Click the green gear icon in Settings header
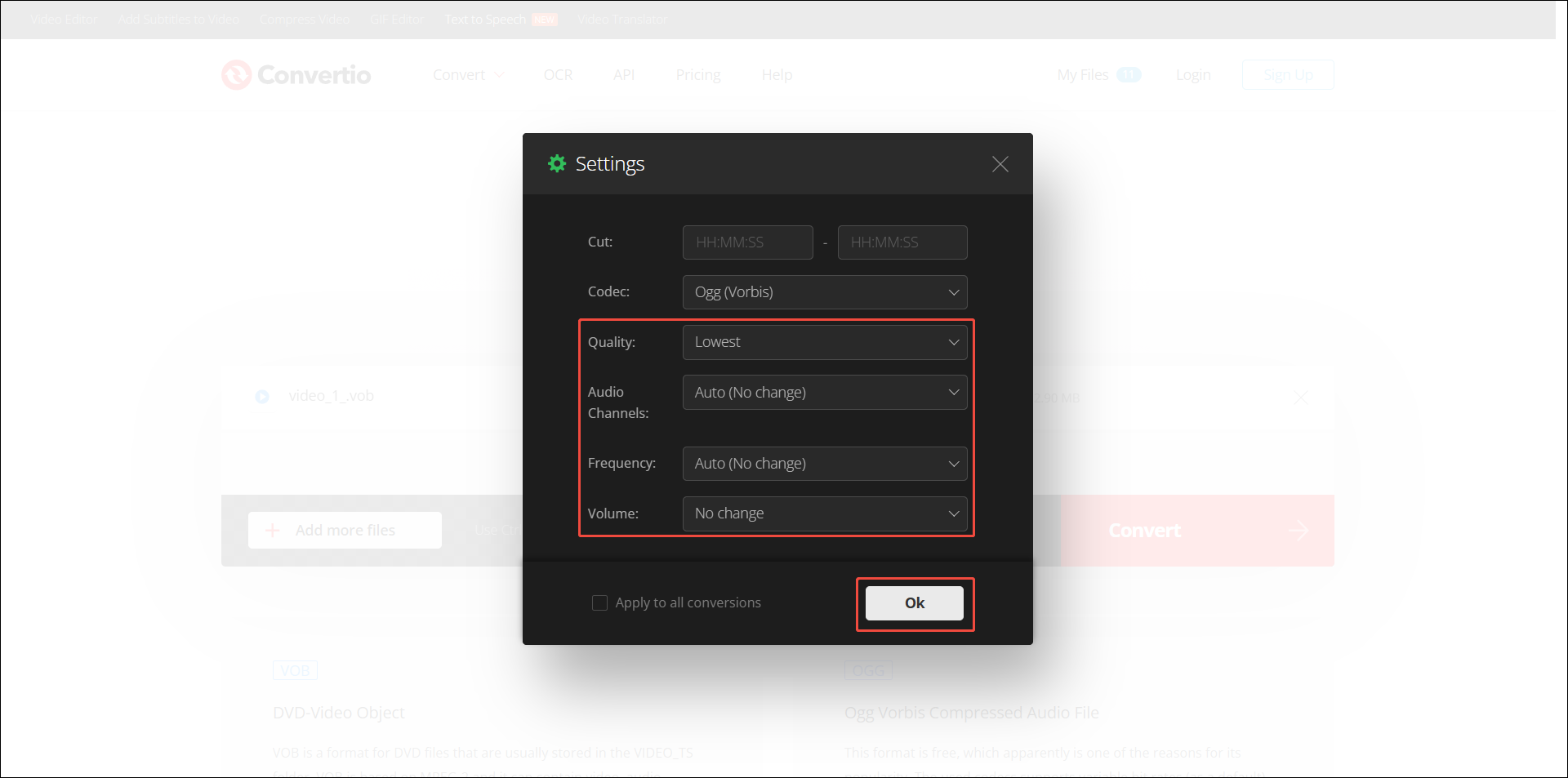This screenshot has height=778, width=1568. [557, 163]
